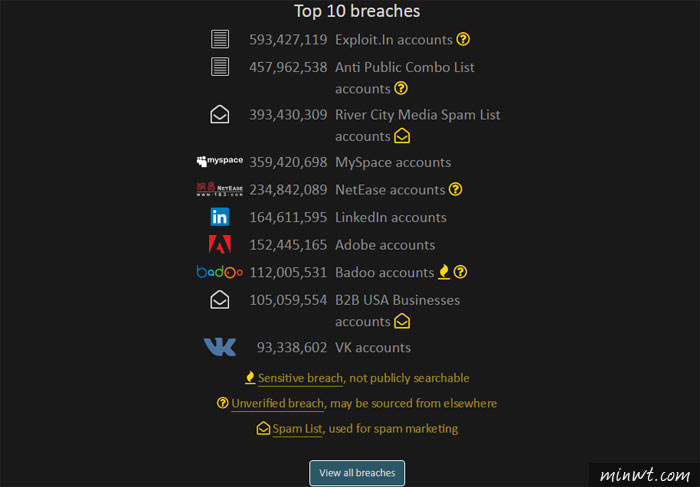Click the River City Media envelope icon
The height and width of the screenshot is (487, 700).
(x=220, y=115)
